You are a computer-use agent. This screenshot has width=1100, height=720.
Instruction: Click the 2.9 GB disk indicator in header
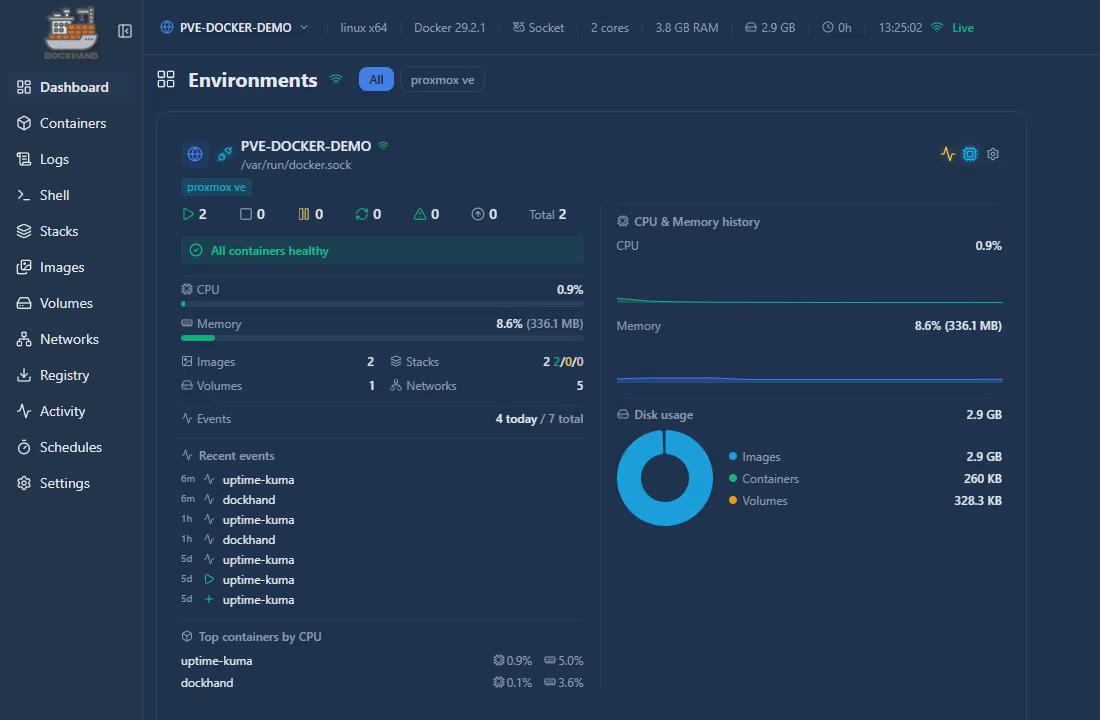coord(770,27)
